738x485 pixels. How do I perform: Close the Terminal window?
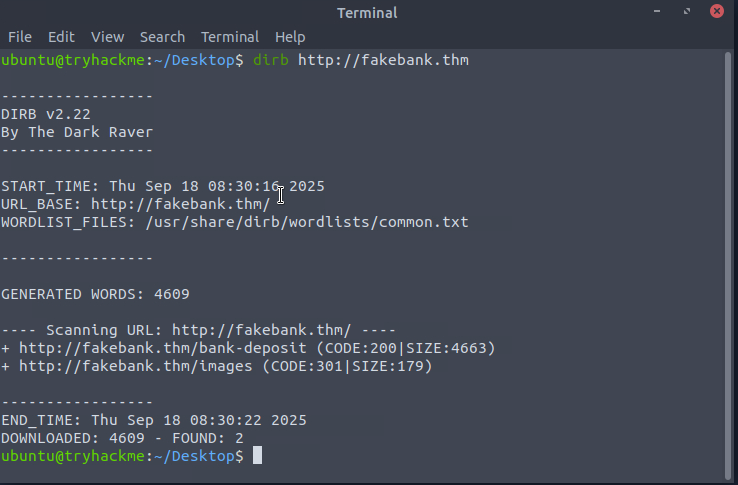(x=716, y=11)
